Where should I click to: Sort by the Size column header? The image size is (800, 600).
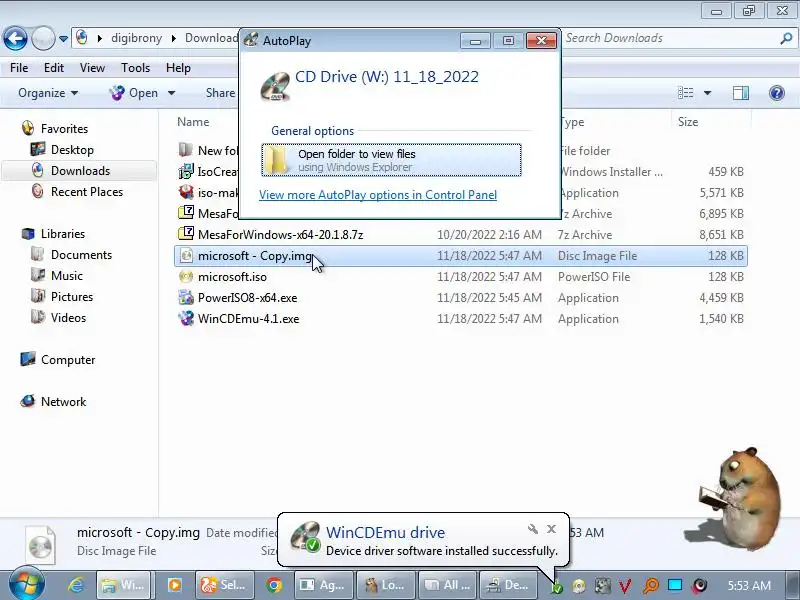click(x=688, y=122)
